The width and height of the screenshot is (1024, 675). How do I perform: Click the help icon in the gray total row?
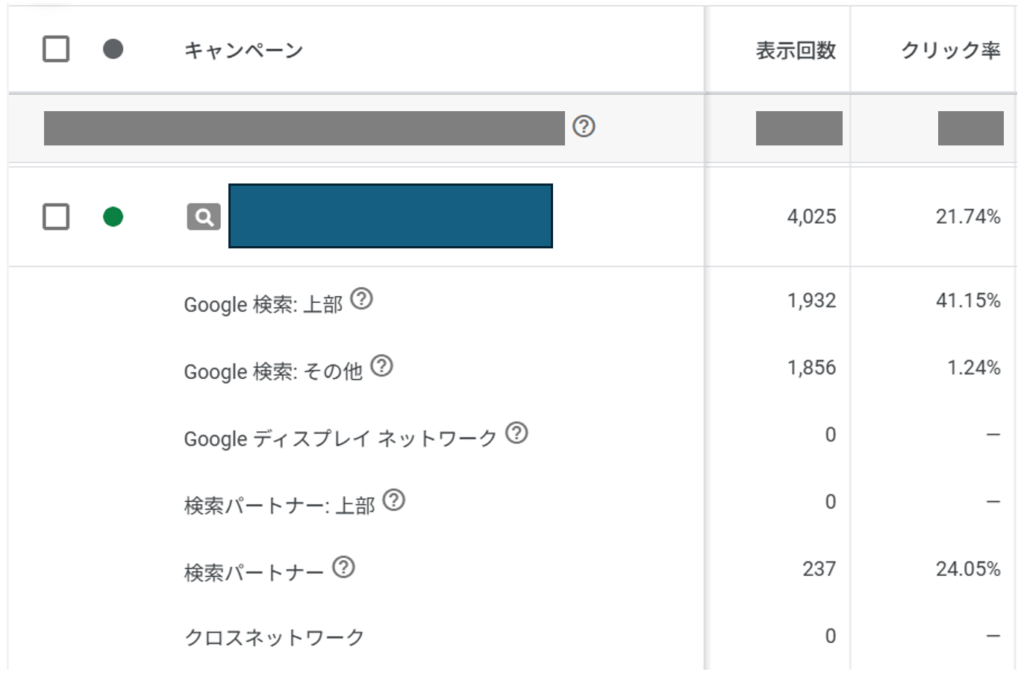[583, 126]
